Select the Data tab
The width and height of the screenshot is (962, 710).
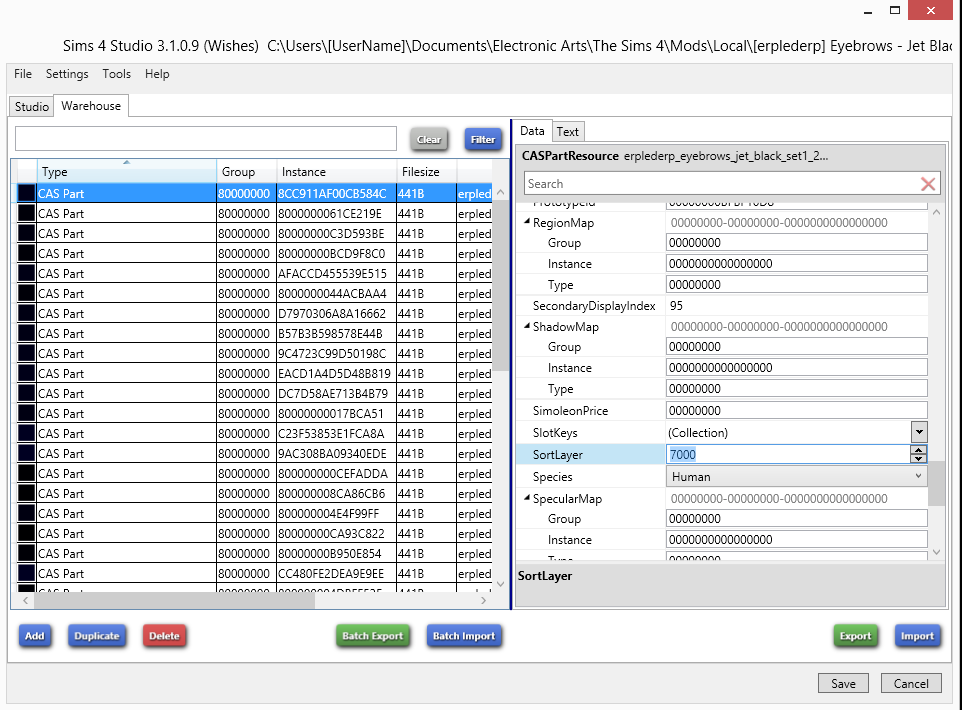tap(532, 131)
